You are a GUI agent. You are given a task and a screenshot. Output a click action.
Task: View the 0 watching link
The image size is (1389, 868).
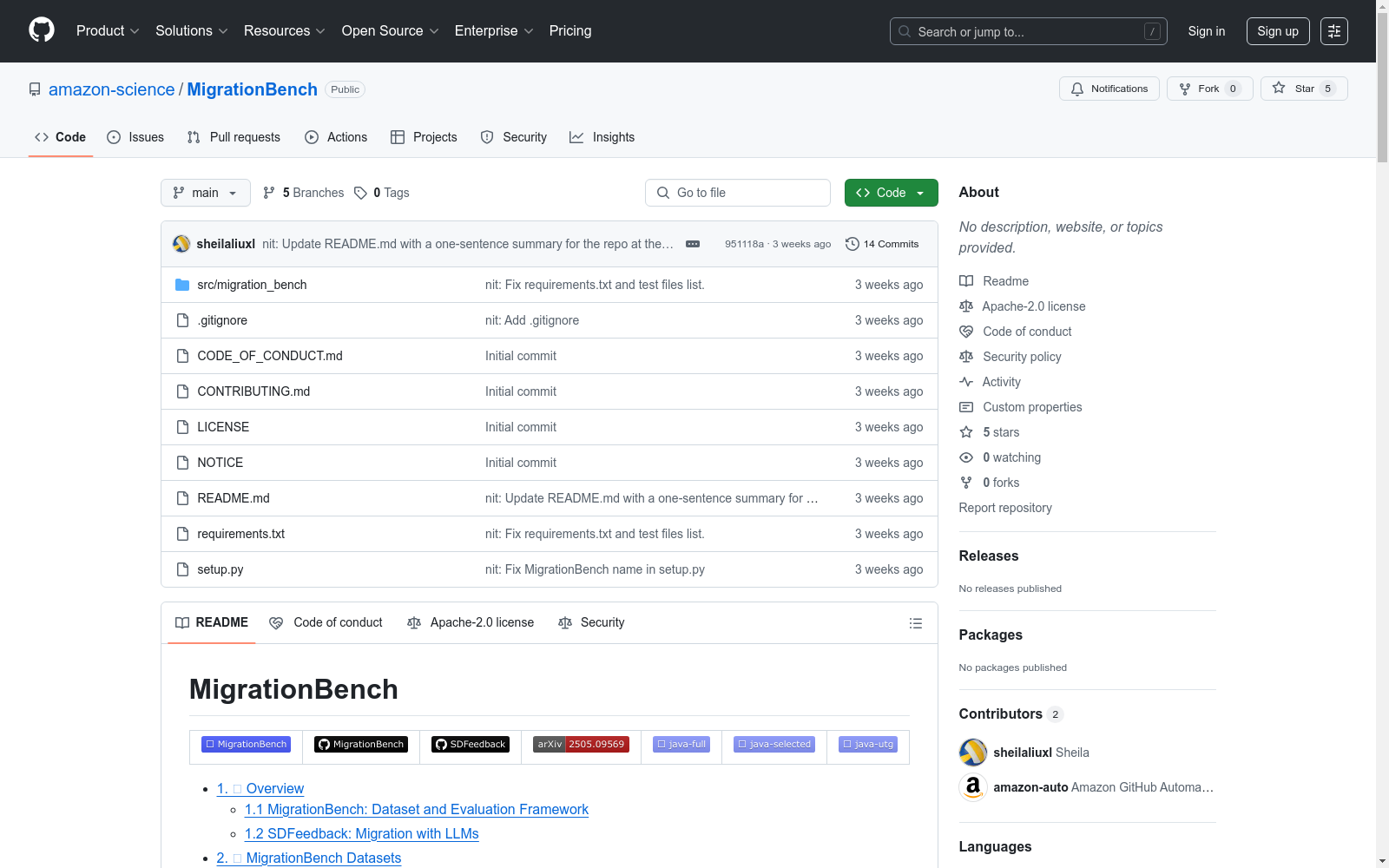1000,457
